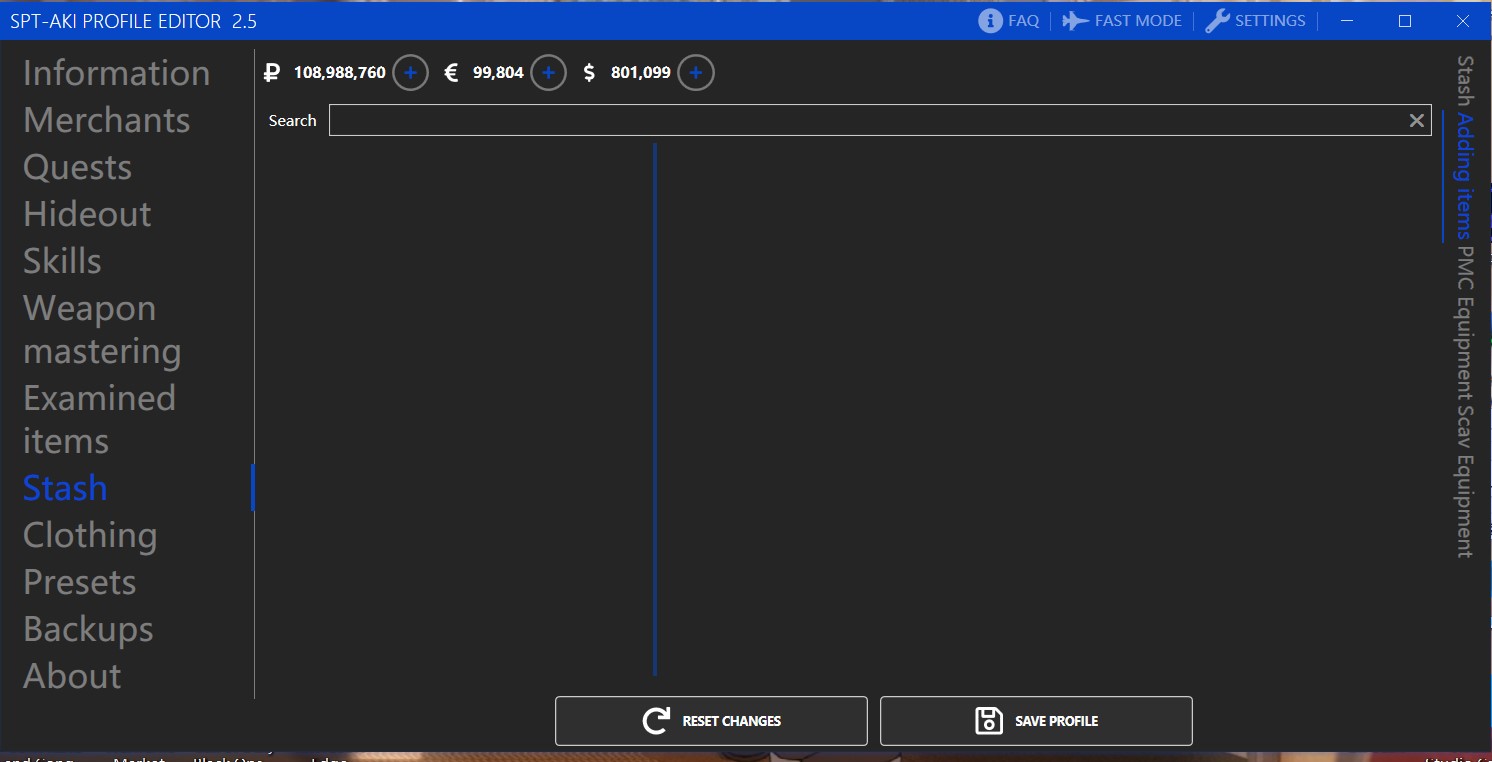Open the Hideout section

(87, 214)
